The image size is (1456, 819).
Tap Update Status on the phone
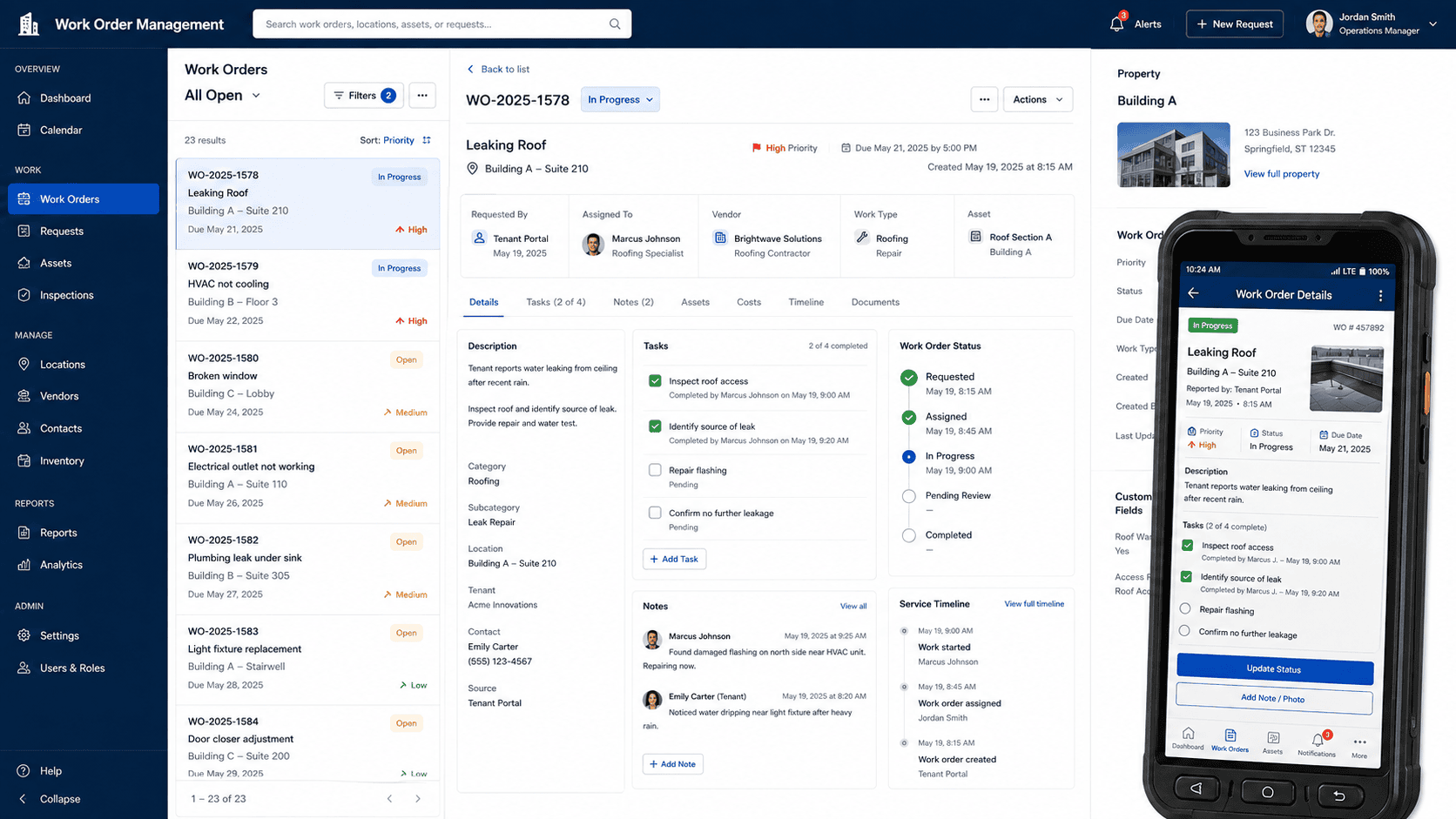pyautogui.click(x=1274, y=669)
